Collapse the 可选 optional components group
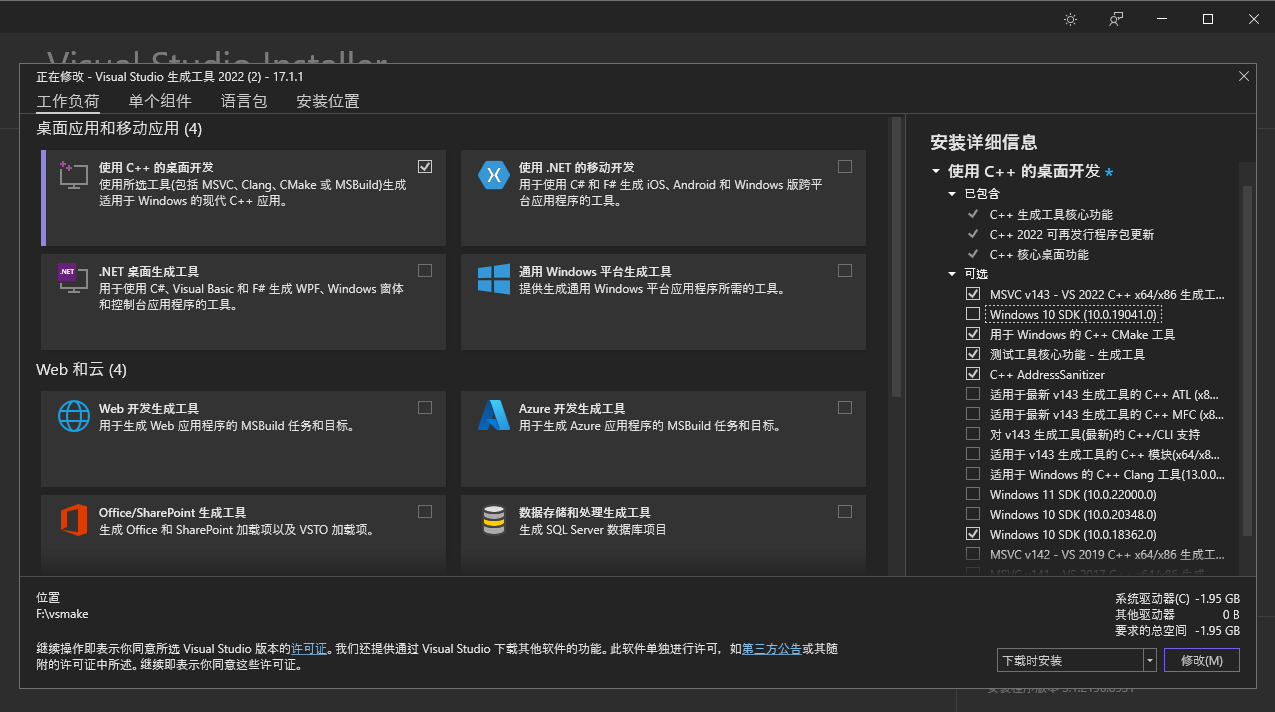The width and height of the screenshot is (1275, 712). 953,274
